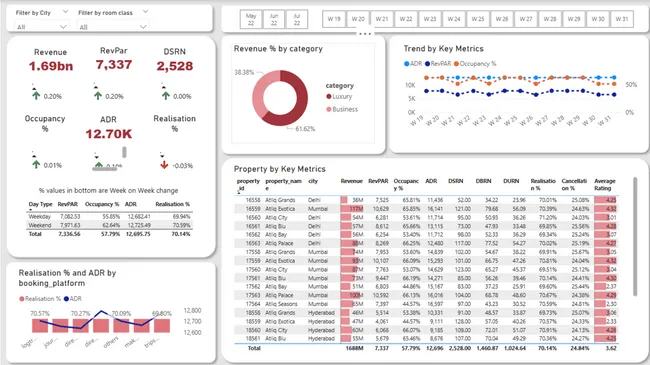Open the Filter by room class dropdown
Screen dimensions: 650x365
click(113, 27)
